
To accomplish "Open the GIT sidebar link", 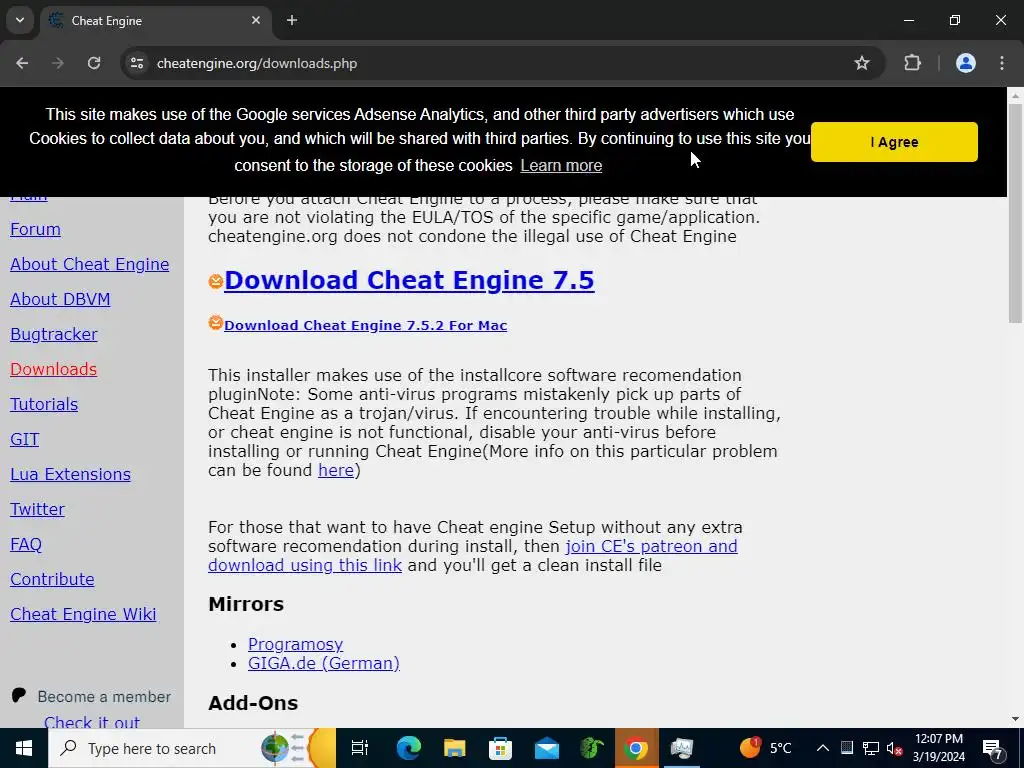I will pyautogui.click(x=25, y=439).
